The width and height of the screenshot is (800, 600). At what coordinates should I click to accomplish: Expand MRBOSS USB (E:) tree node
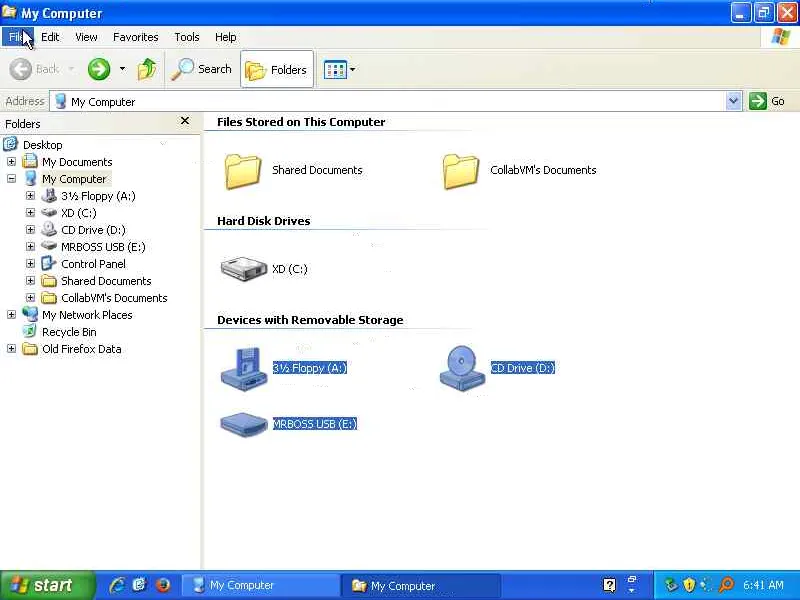tap(30, 247)
